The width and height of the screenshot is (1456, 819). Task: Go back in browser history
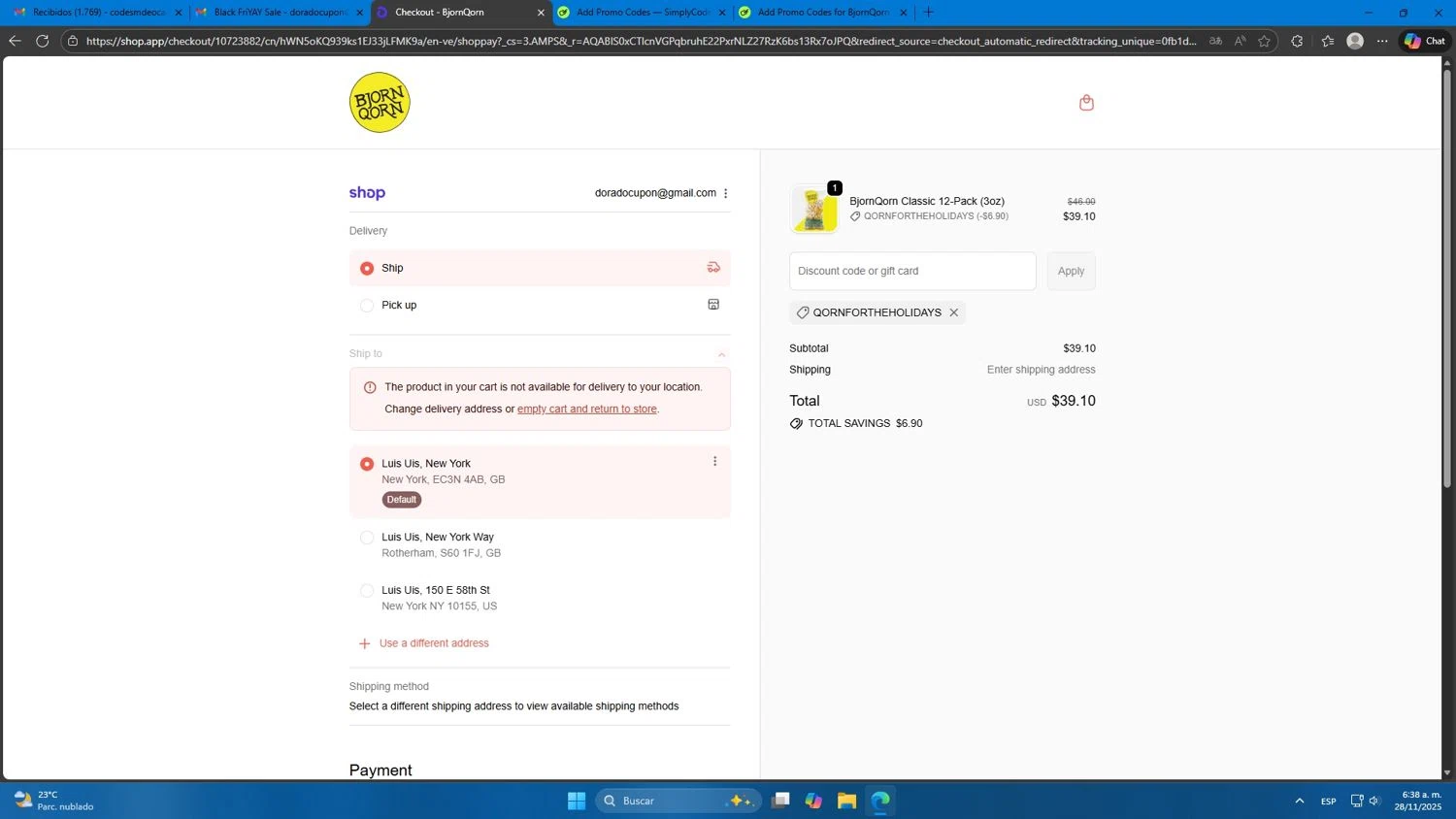click(x=15, y=41)
